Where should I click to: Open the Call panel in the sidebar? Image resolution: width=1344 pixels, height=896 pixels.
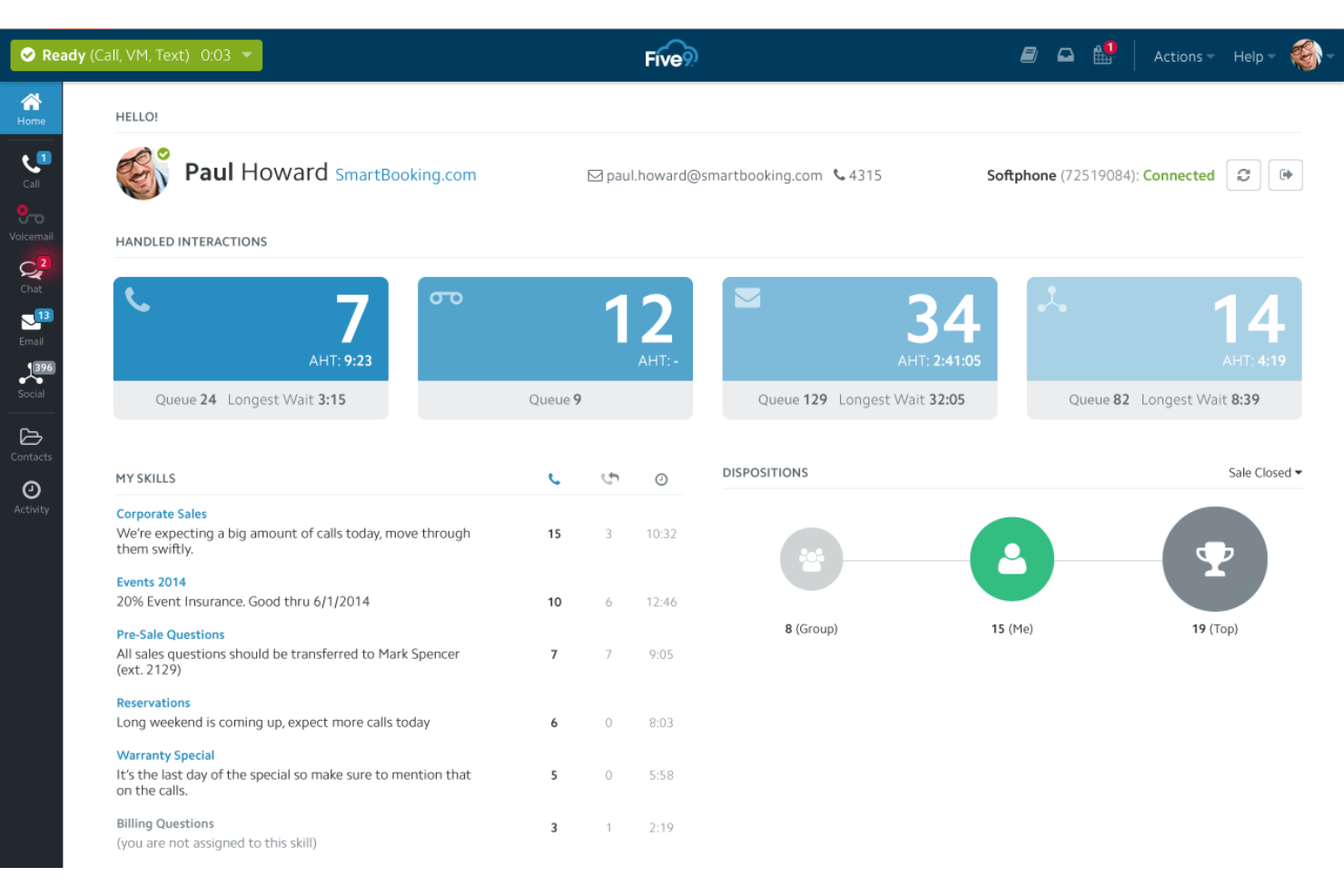31,168
